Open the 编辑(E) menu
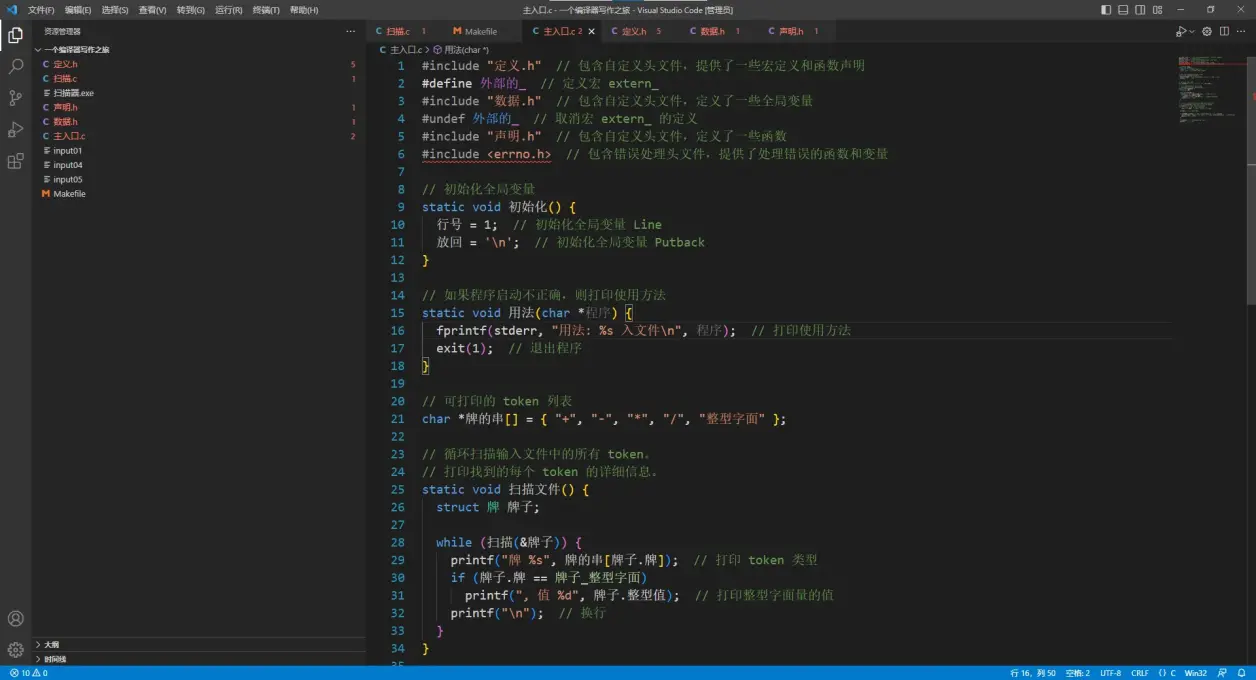The height and width of the screenshot is (680, 1256). [x=78, y=9]
